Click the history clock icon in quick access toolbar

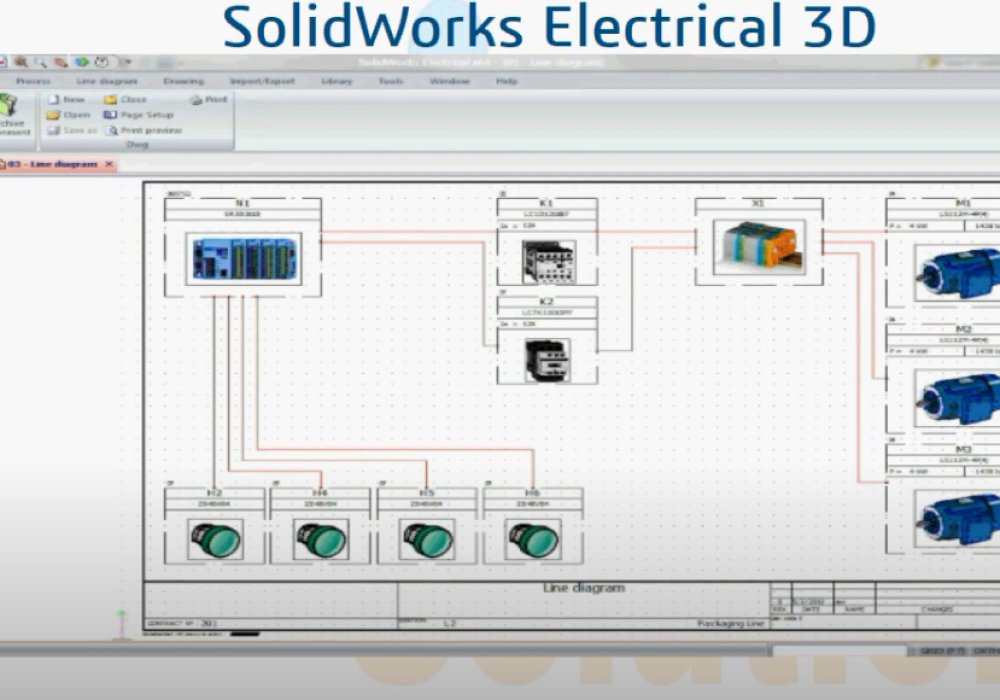pos(100,62)
